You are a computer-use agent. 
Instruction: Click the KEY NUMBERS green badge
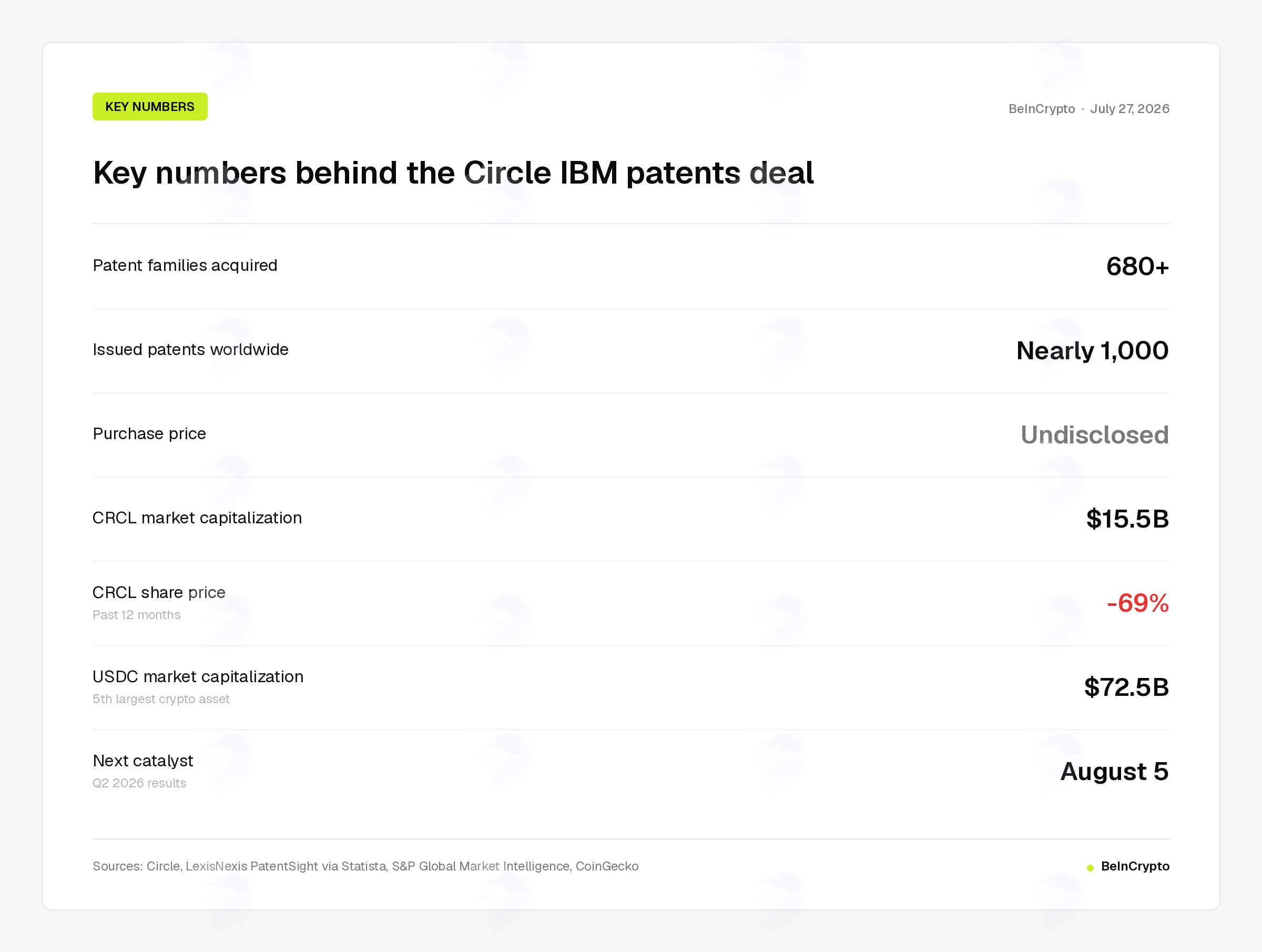point(150,107)
